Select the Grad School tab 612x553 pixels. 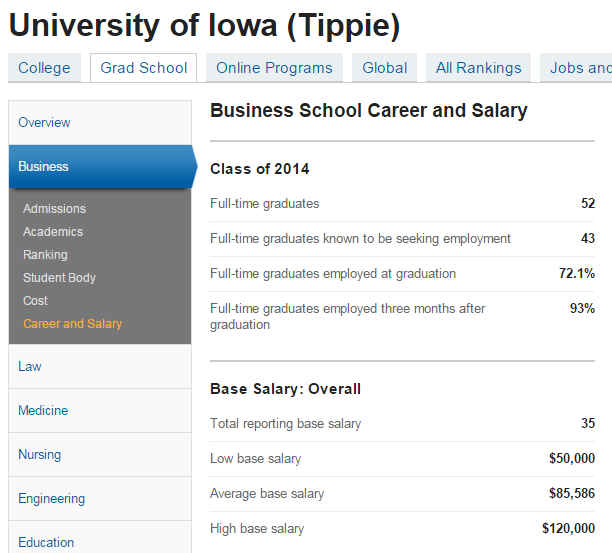144,68
